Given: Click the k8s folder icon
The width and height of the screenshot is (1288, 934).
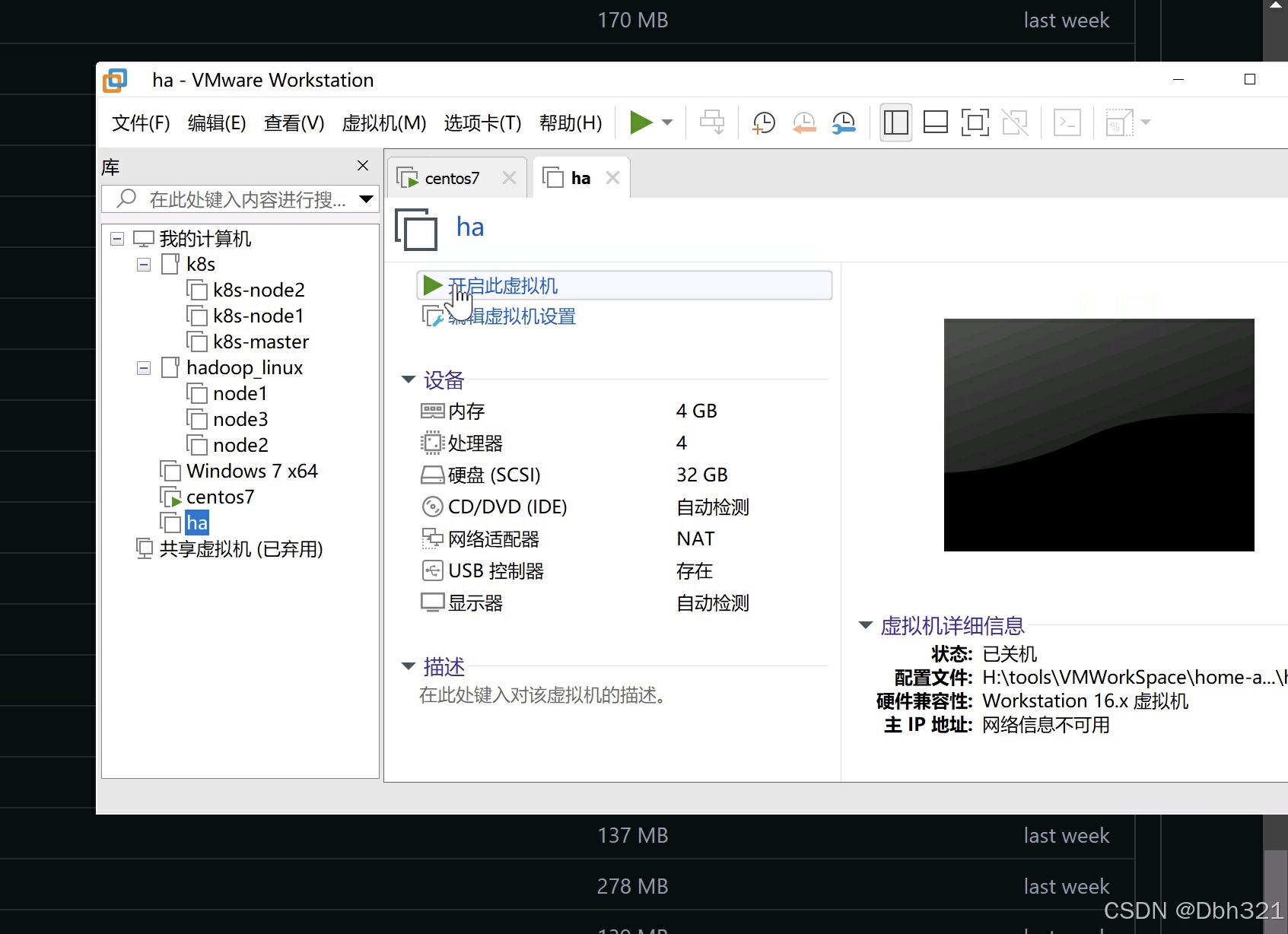Looking at the screenshot, I should click(170, 264).
